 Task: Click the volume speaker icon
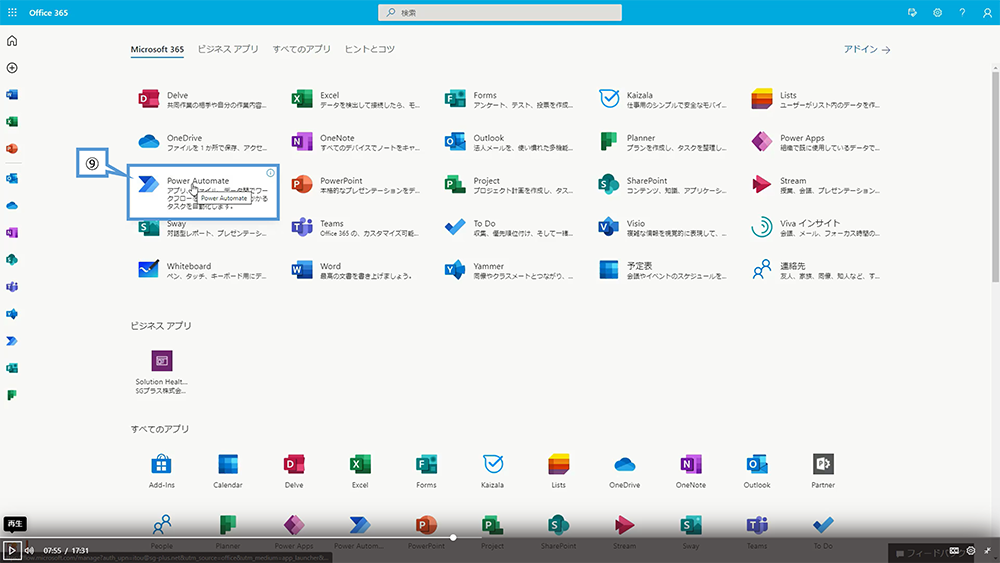[x=29, y=550]
